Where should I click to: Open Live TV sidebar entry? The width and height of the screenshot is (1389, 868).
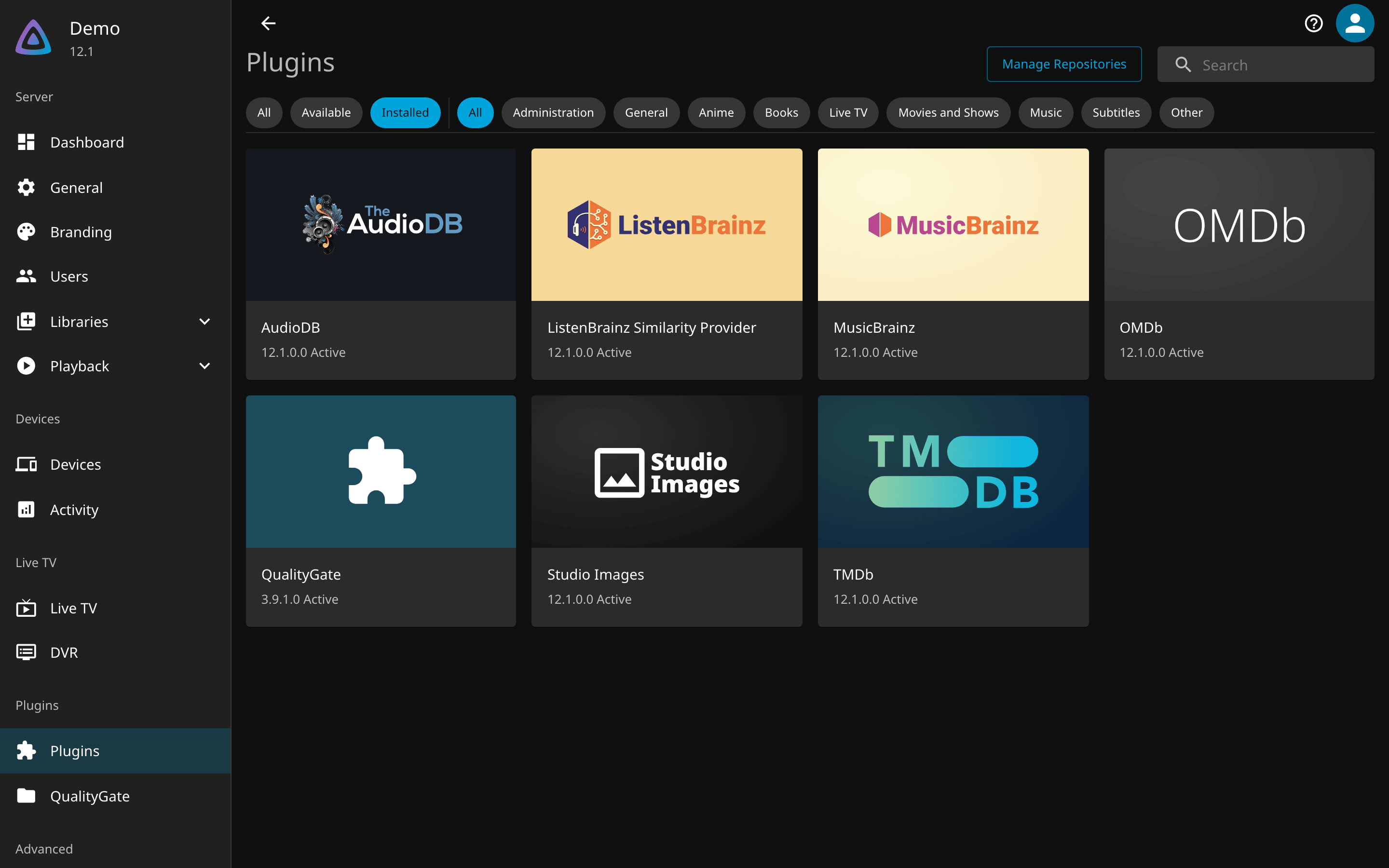tap(115, 608)
